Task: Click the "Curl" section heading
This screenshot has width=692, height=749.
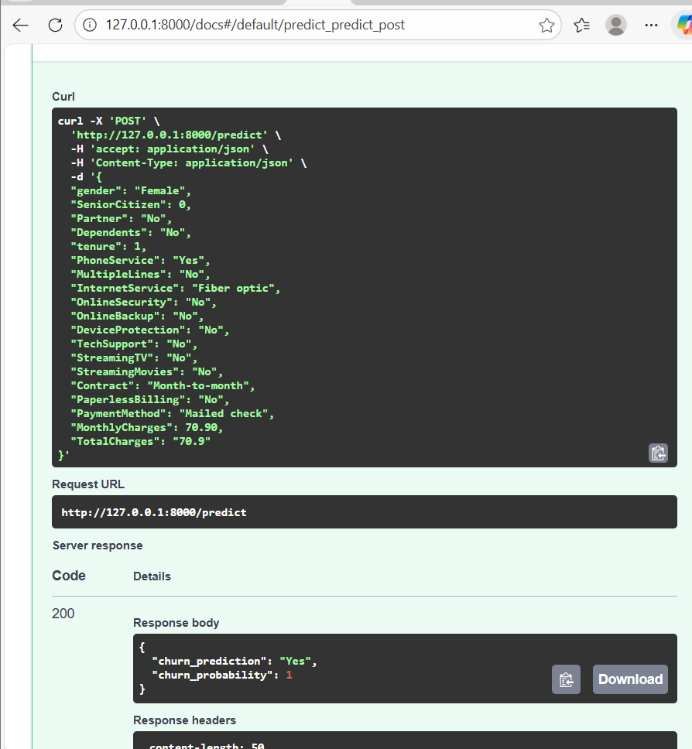Action: pos(63,96)
